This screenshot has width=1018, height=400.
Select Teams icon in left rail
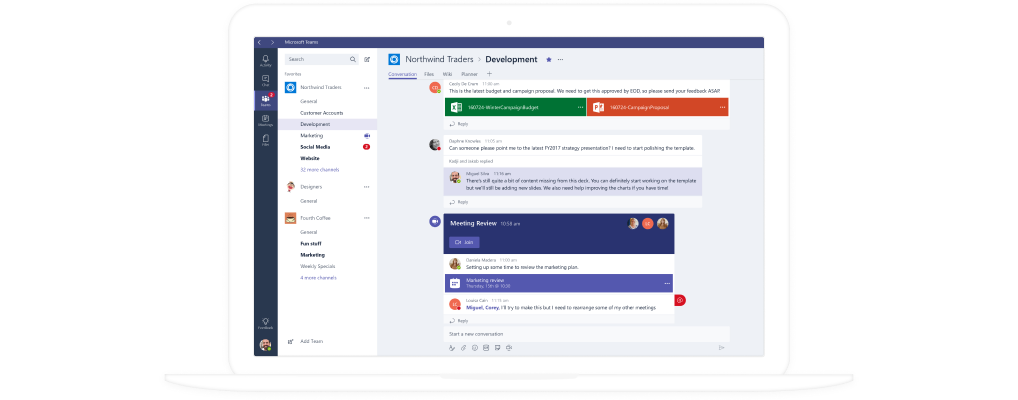[x=266, y=100]
